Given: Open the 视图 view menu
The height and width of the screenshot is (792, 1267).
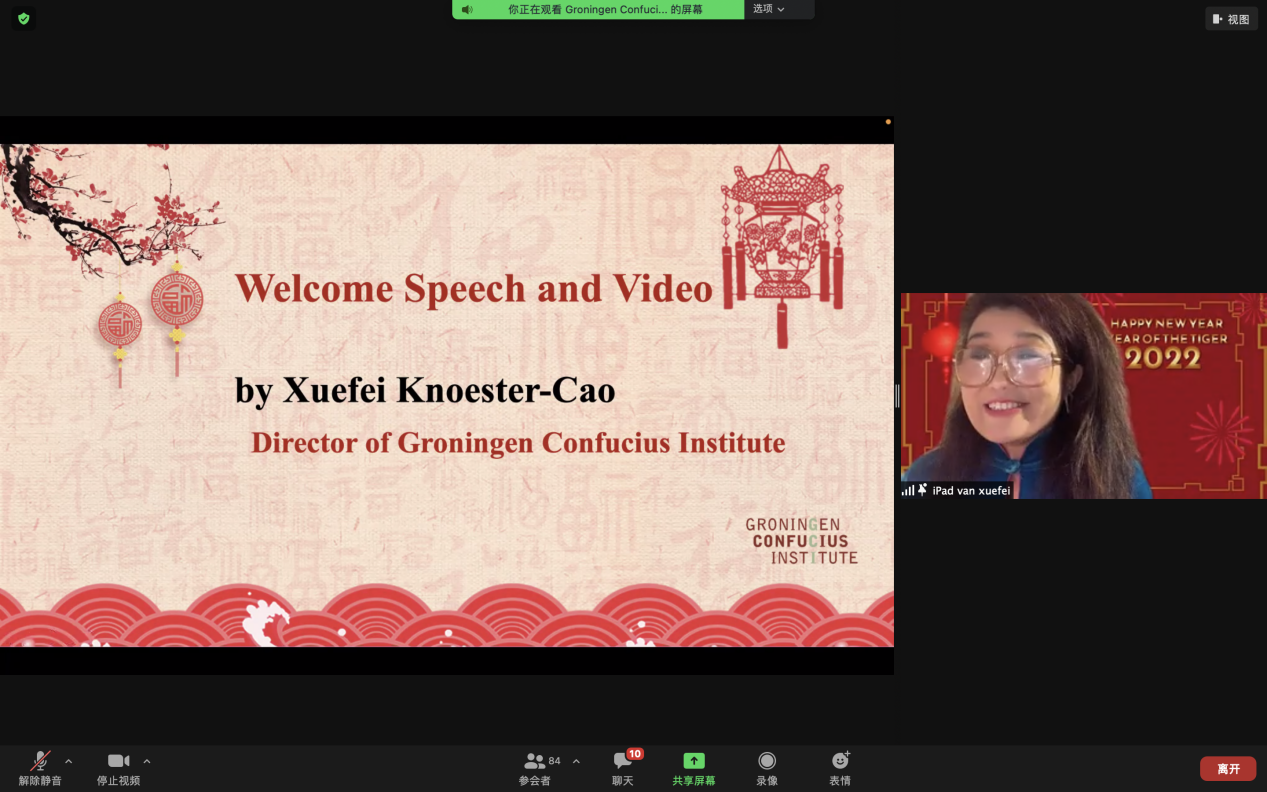Looking at the screenshot, I should click(x=1231, y=19).
